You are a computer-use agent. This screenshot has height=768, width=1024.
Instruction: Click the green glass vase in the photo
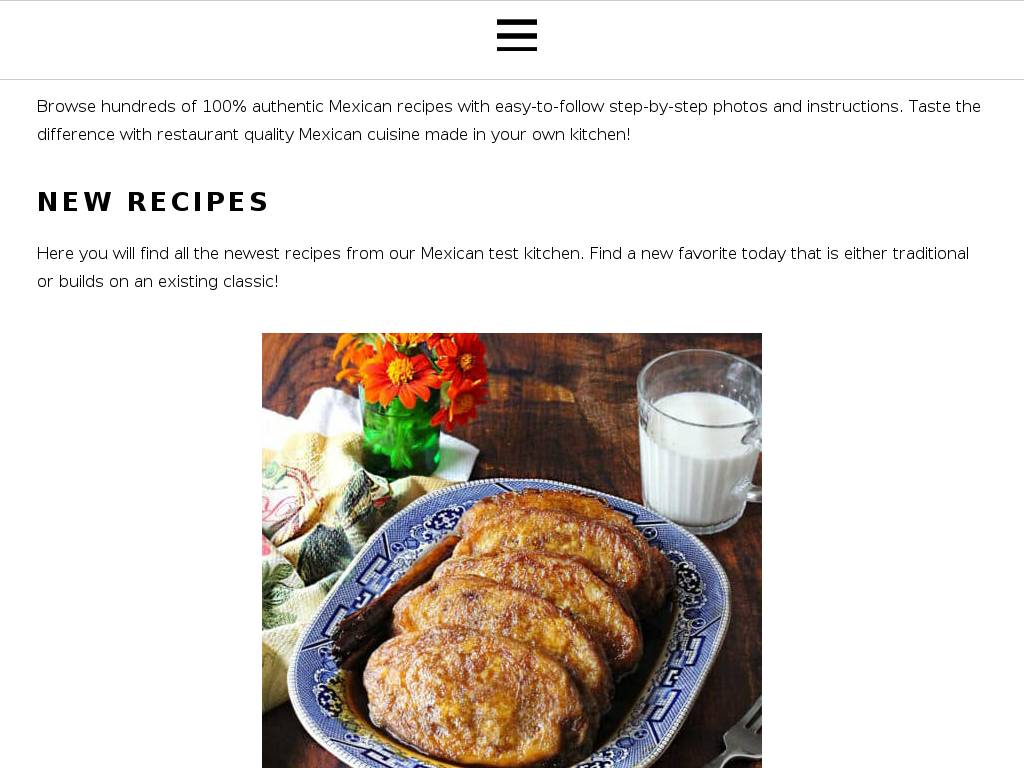point(400,432)
